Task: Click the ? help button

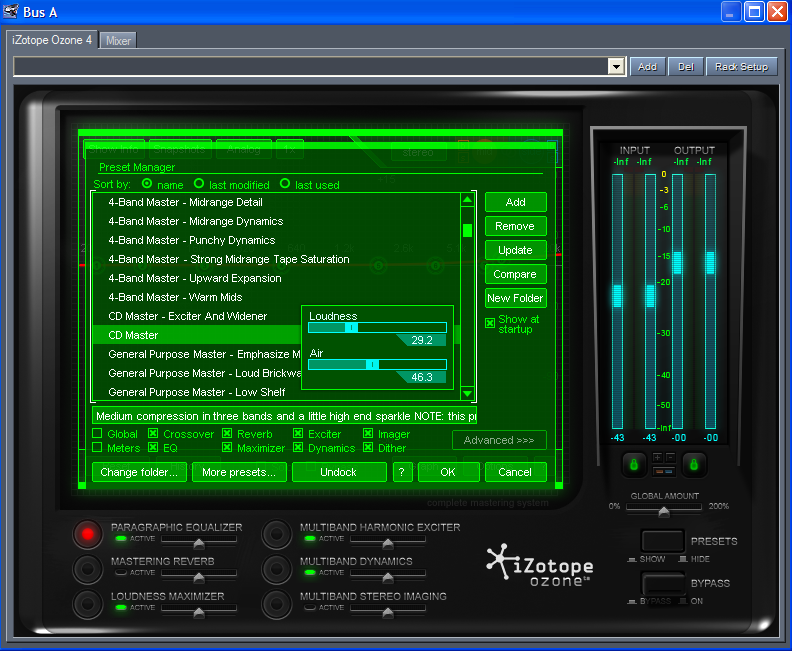Action: (402, 472)
